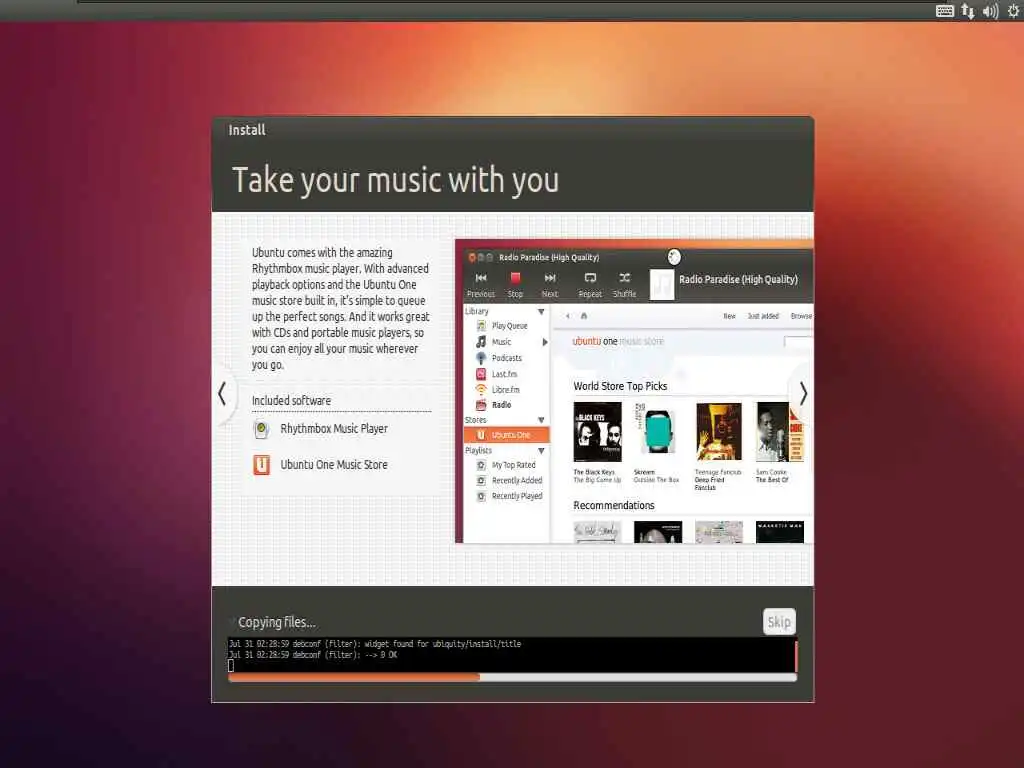The image size is (1024, 768).
Task: Click the 'World Store Top Picks' heading
Action: [x=620, y=386]
